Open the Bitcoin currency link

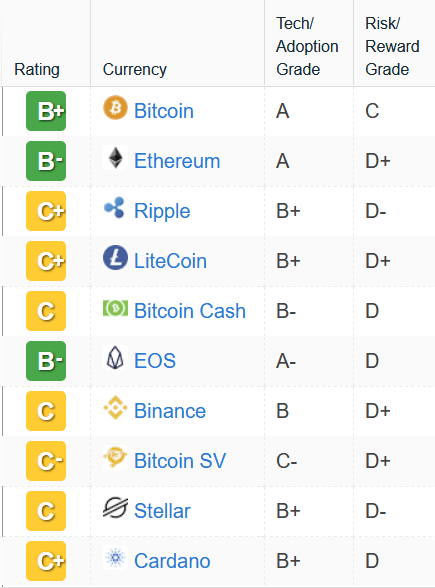(x=164, y=111)
